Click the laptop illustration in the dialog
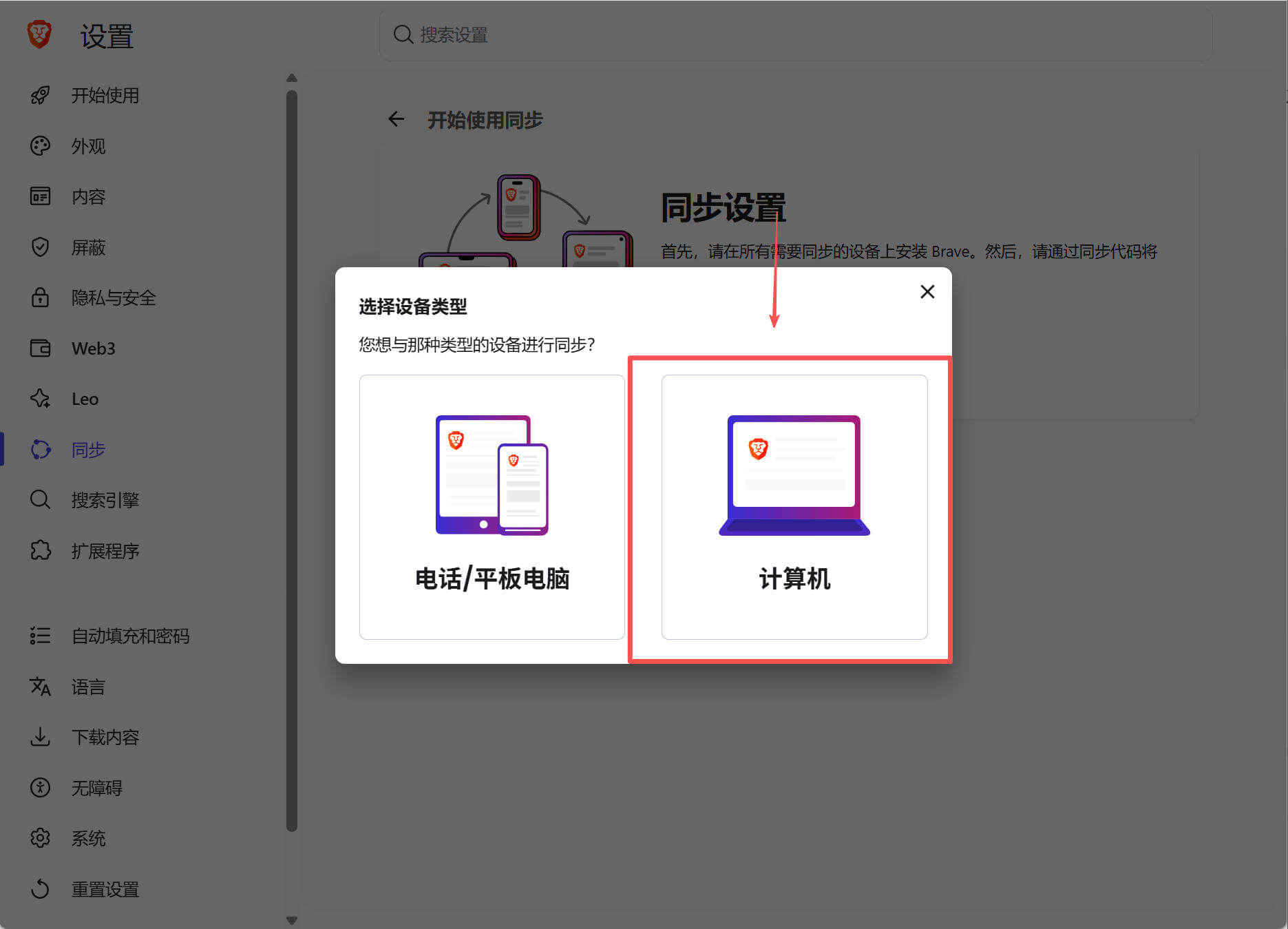Image resolution: width=1288 pixels, height=929 pixels. coord(794,475)
